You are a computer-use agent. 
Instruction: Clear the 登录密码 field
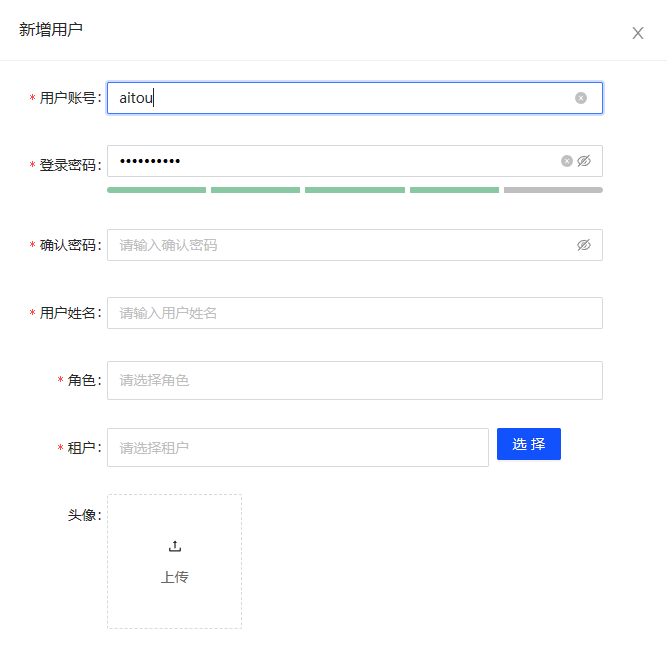pyautogui.click(x=567, y=161)
